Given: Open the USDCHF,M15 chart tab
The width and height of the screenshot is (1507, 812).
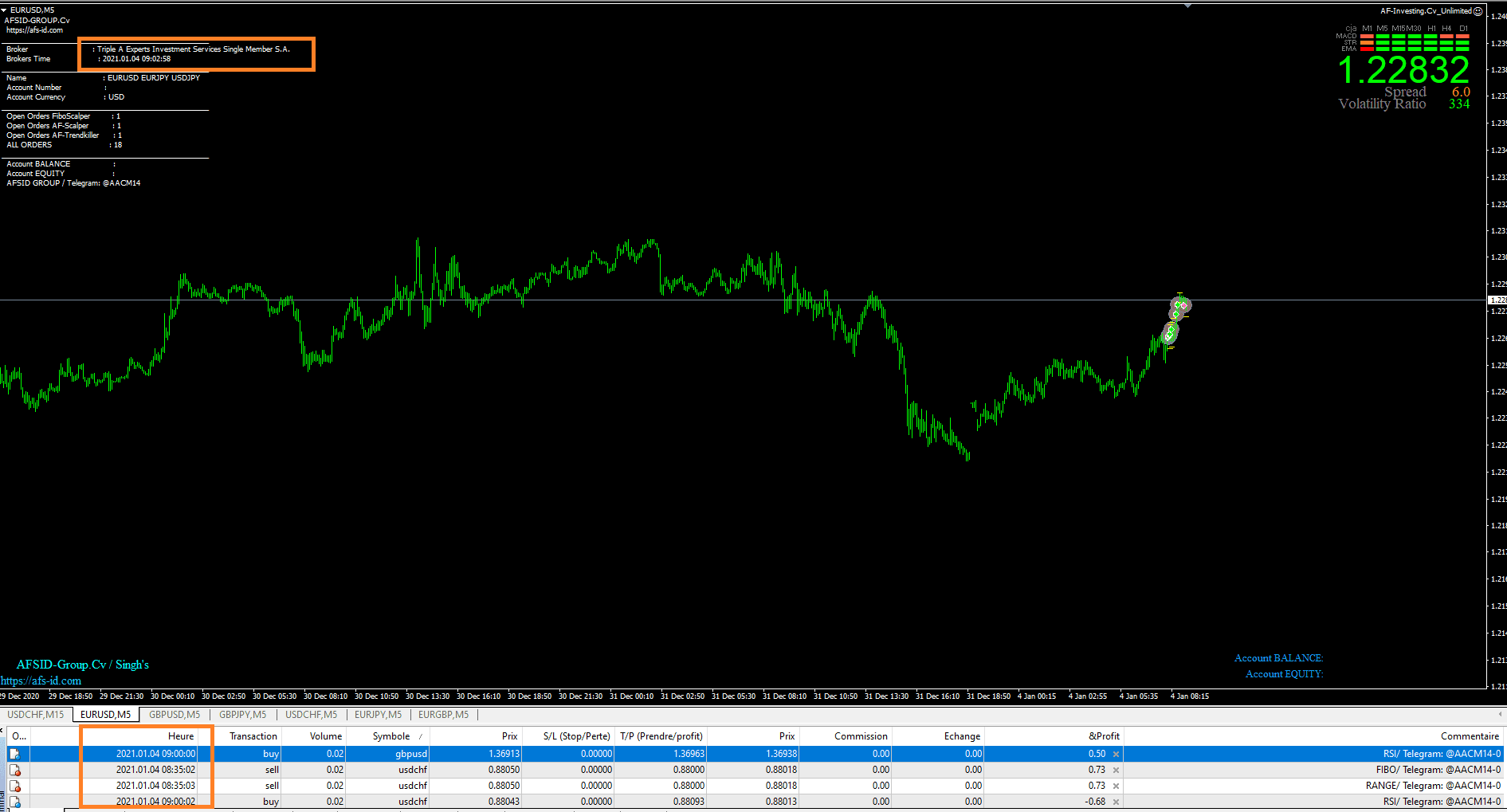Looking at the screenshot, I should tap(36, 715).
